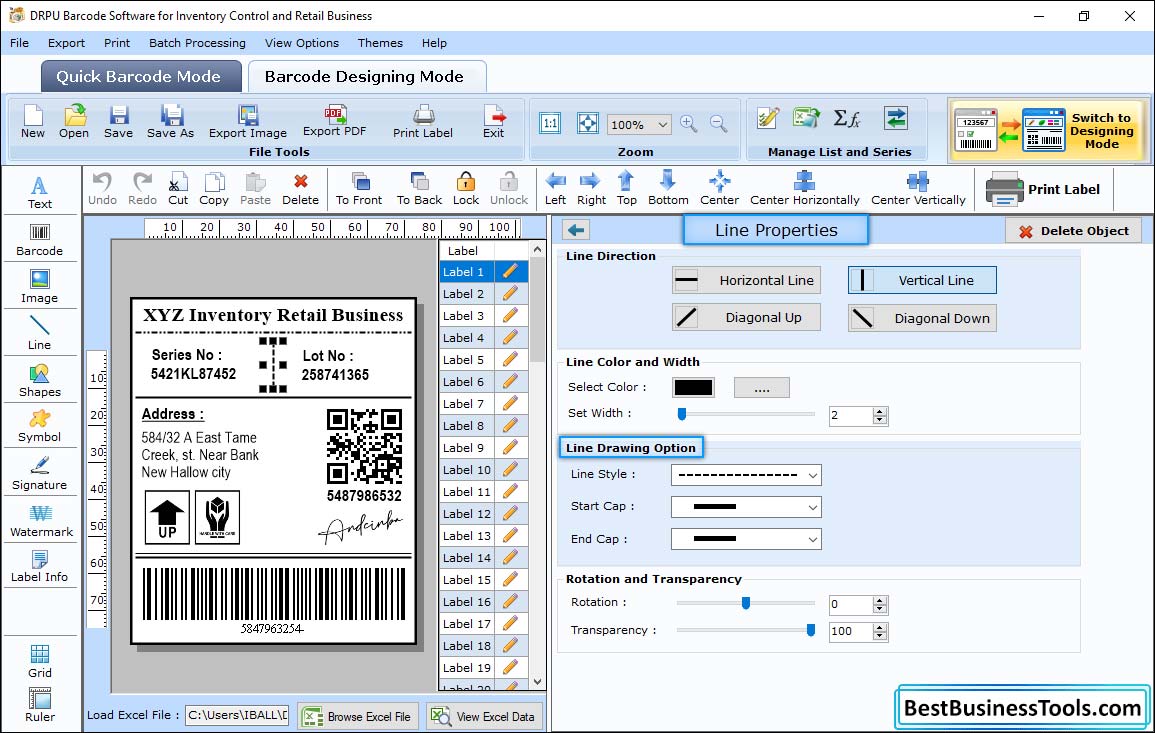Viewport: 1155px width, 733px height.
Task: Click the Save icon
Action: pos(119,122)
